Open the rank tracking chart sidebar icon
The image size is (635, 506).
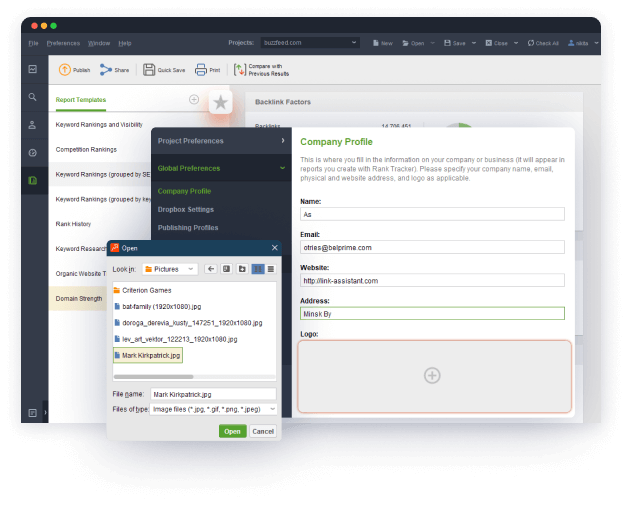pos(33,69)
